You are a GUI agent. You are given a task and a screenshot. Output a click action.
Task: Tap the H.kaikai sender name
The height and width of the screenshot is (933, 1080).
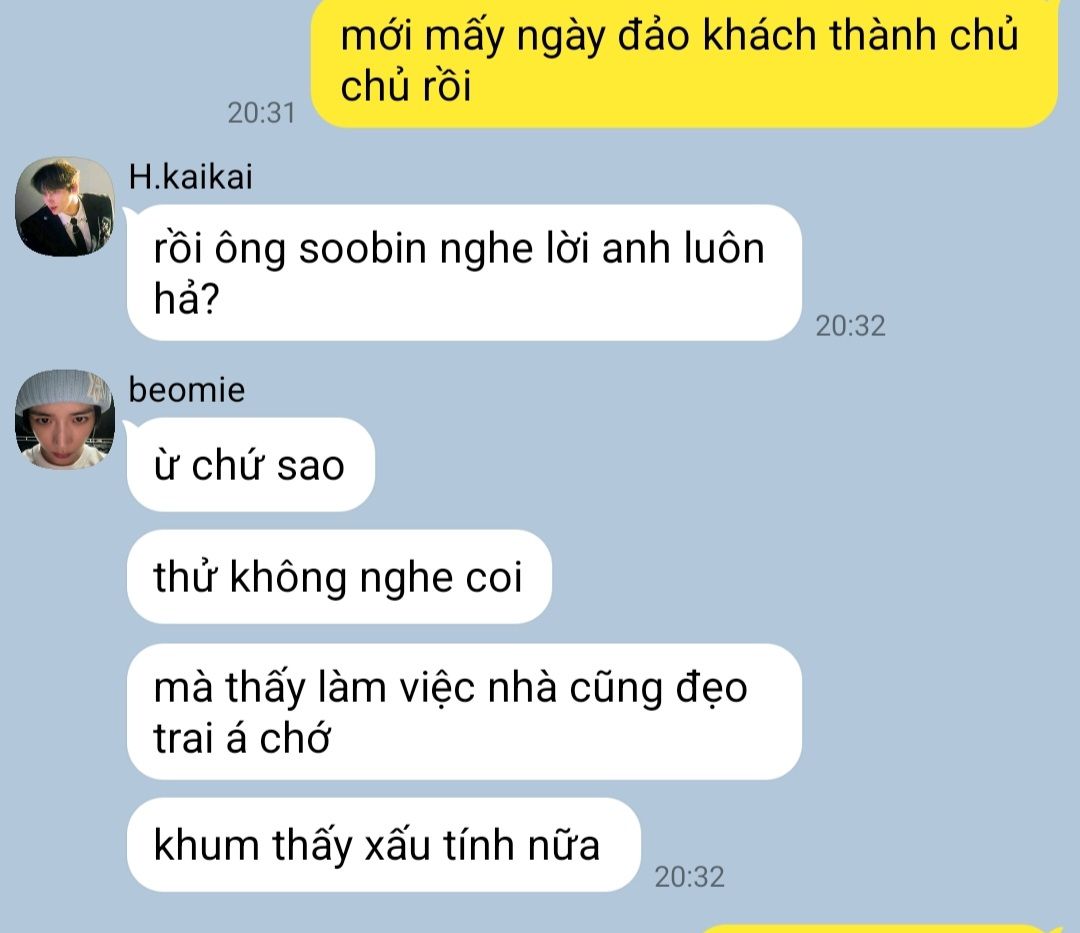[x=191, y=177]
